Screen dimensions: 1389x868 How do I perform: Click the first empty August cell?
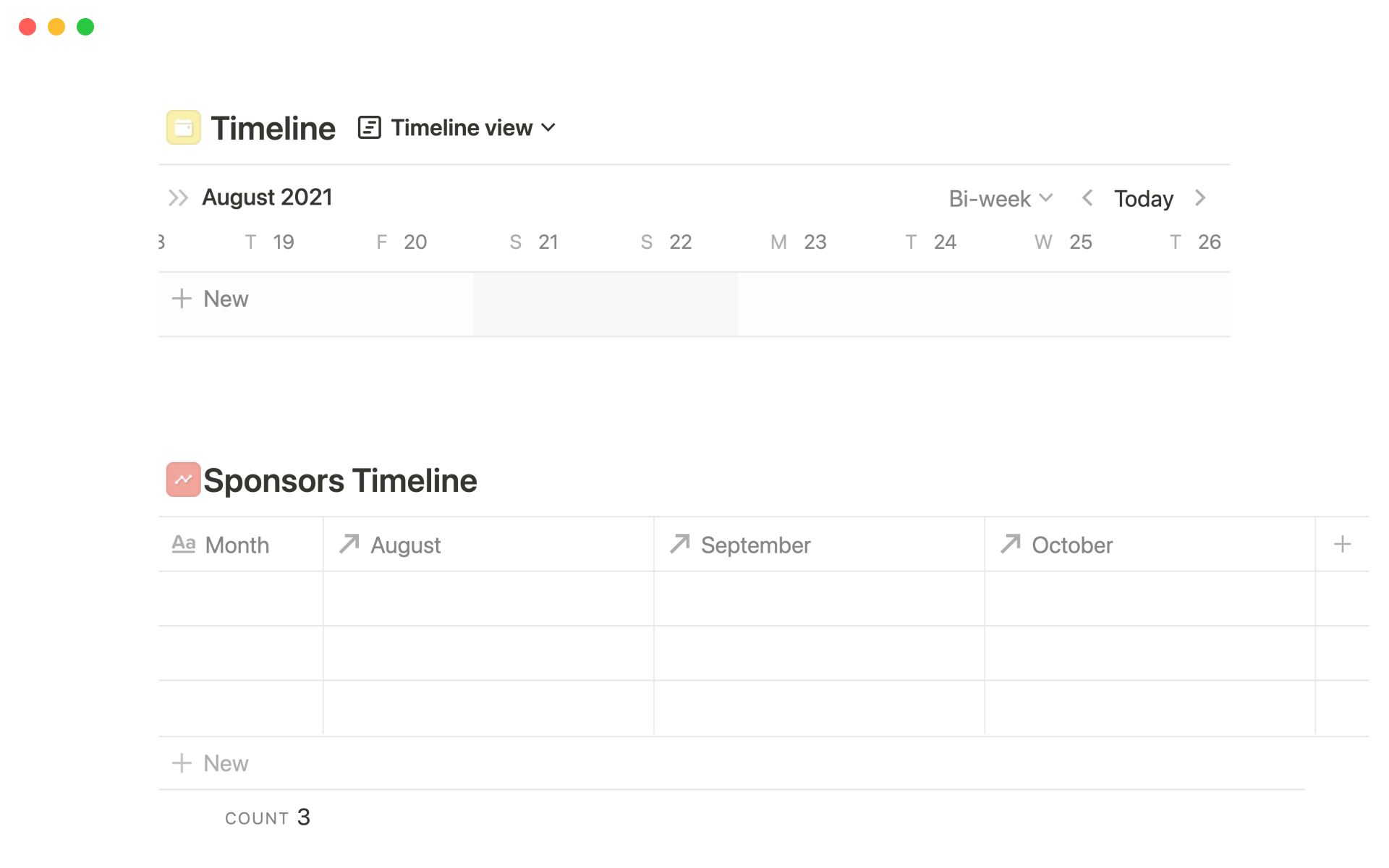[x=488, y=599]
